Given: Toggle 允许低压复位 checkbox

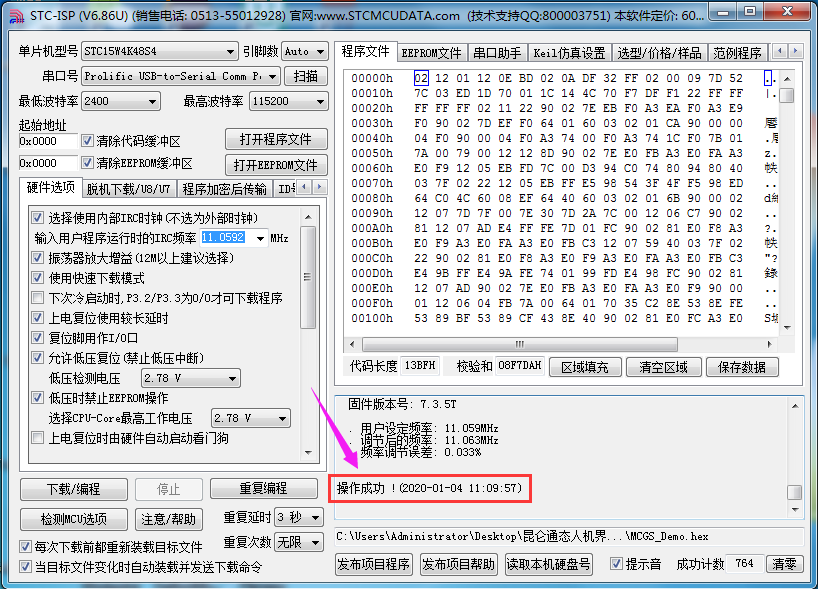Looking at the screenshot, I should pos(38,358).
